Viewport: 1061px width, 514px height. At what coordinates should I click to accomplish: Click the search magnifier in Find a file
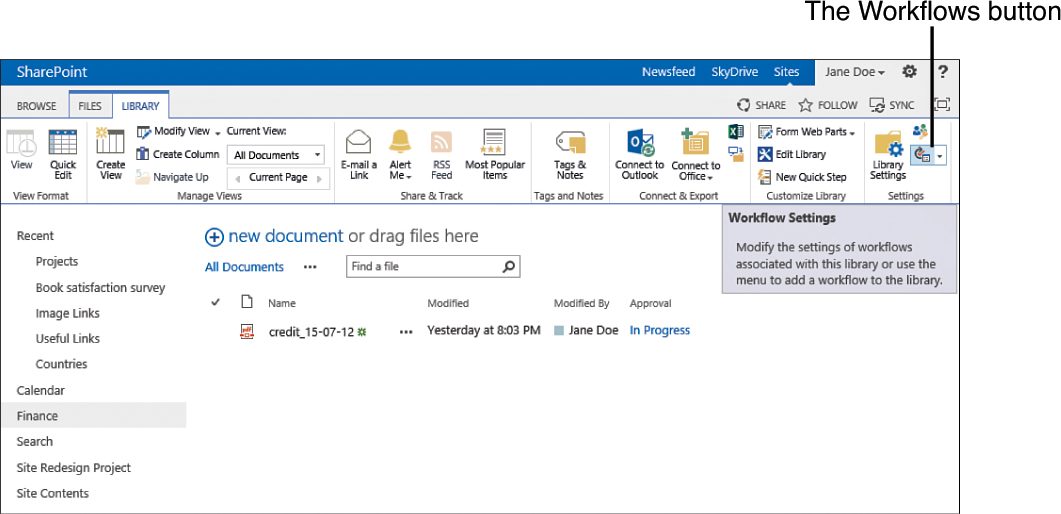coord(509,266)
